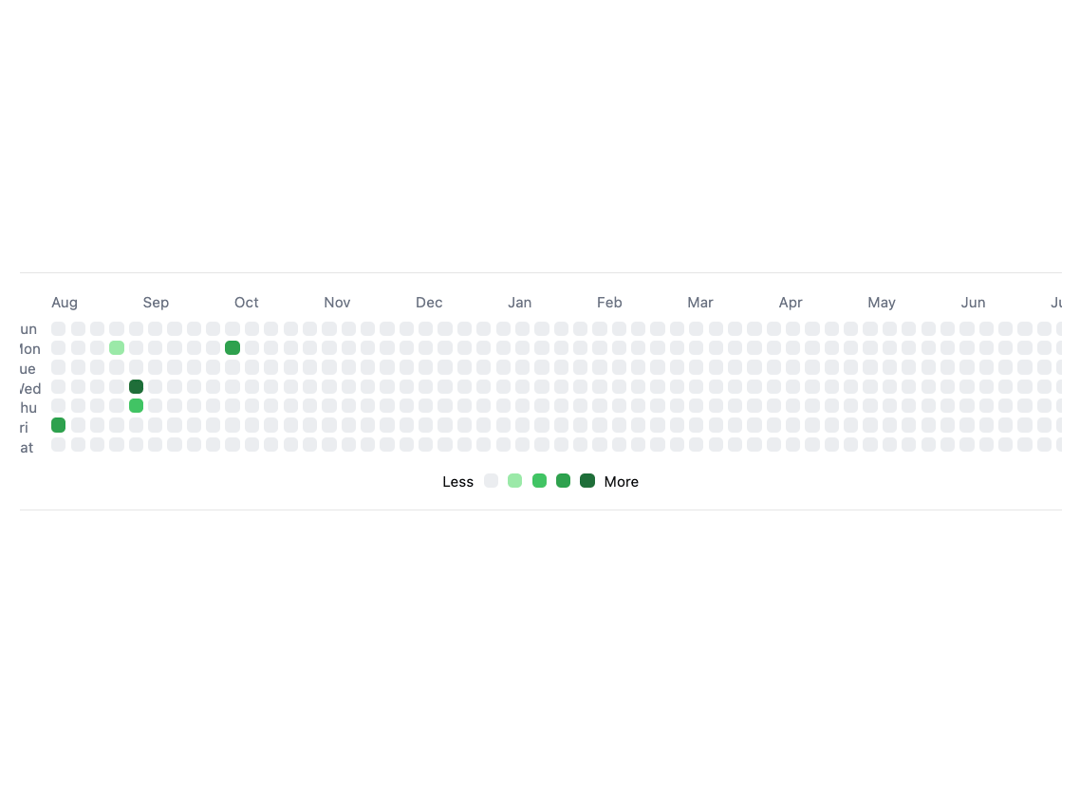Select the green Monday cell under Oct
The width and height of the screenshot is (1080, 797).
(x=232, y=348)
